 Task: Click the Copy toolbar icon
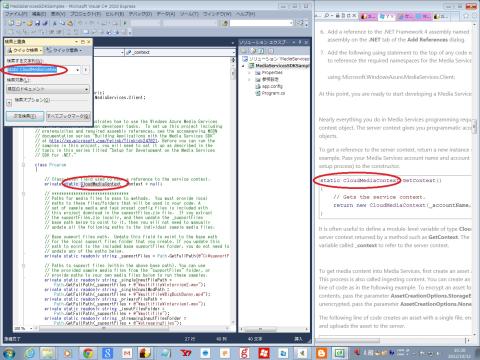[62, 23]
